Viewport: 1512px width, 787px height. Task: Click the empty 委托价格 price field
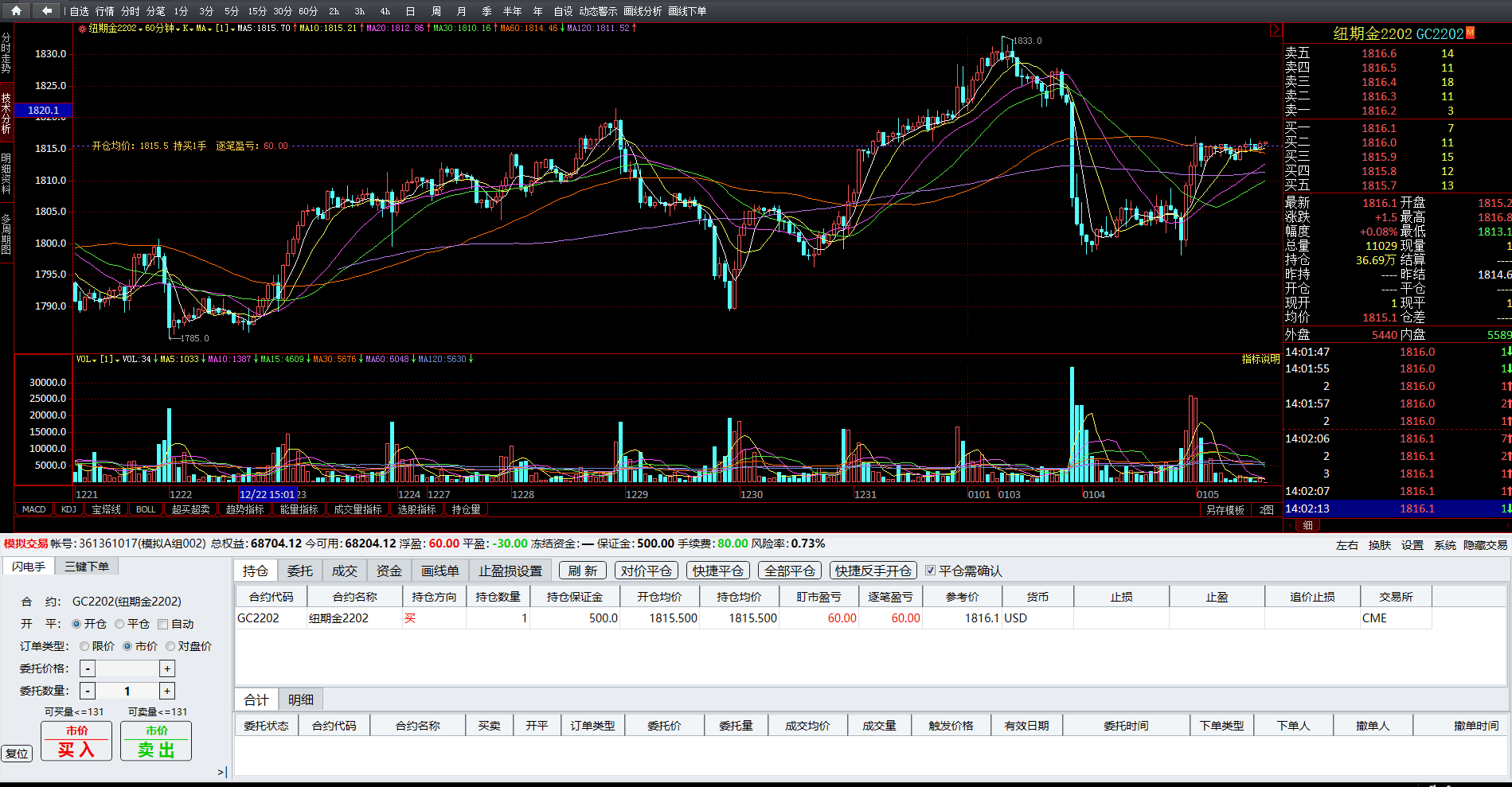point(127,668)
